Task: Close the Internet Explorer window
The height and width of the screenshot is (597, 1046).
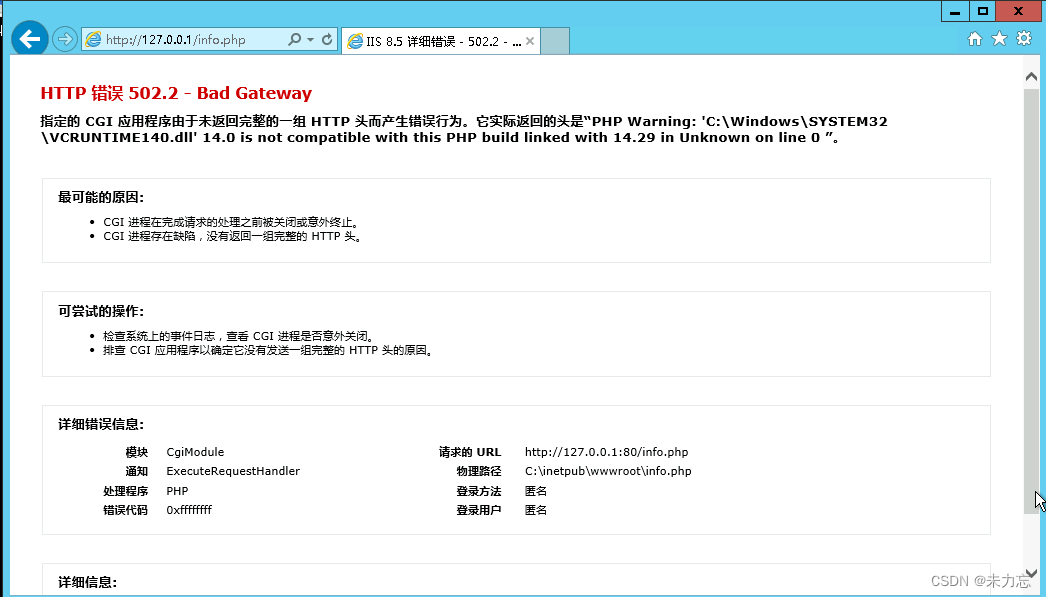Action: (1018, 11)
